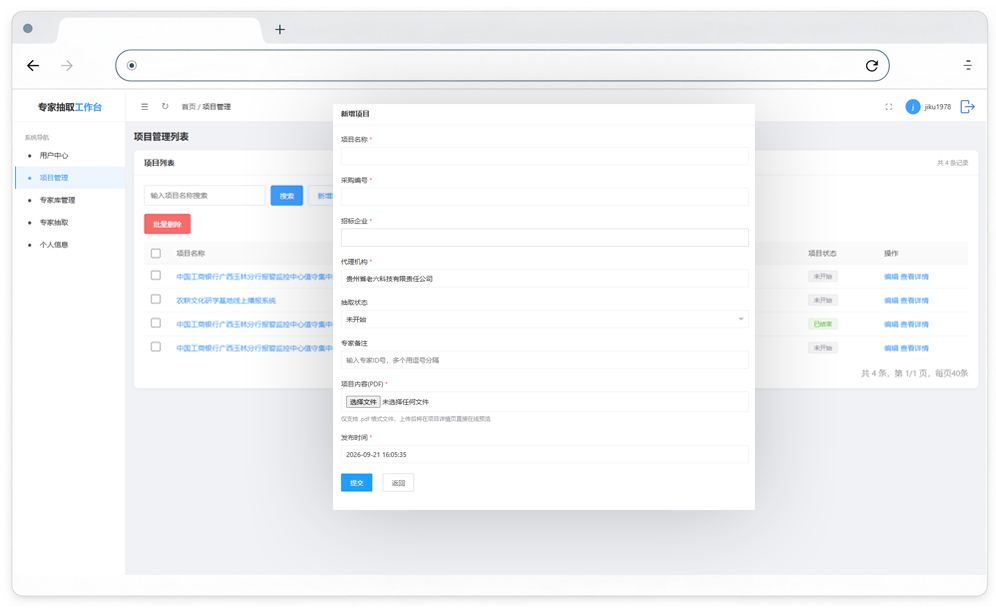
Task: Click the green 已结束 status tag
Action: click(x=823, y=324)
